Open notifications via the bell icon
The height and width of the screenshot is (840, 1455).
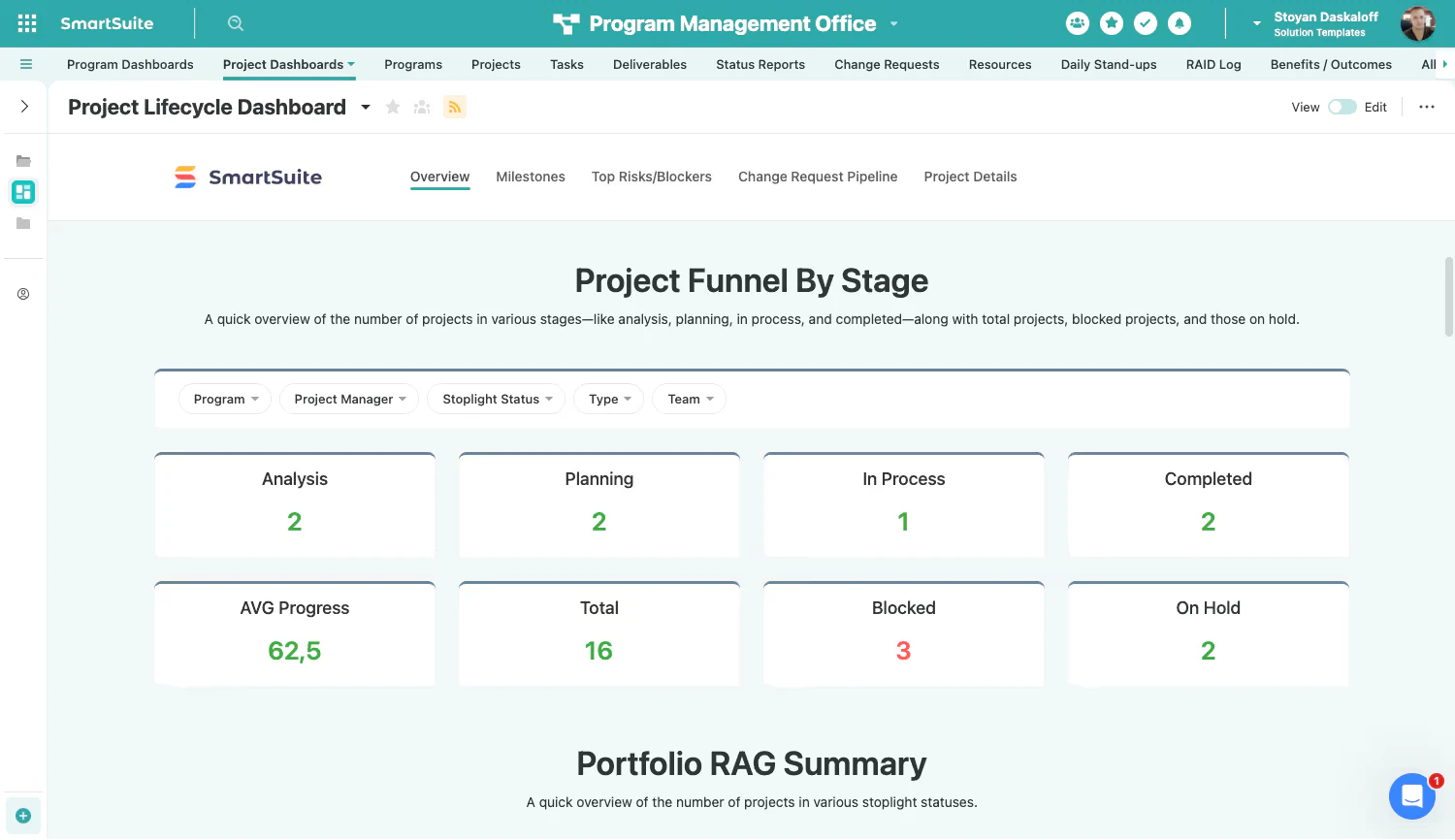(x=1180, y=22)
